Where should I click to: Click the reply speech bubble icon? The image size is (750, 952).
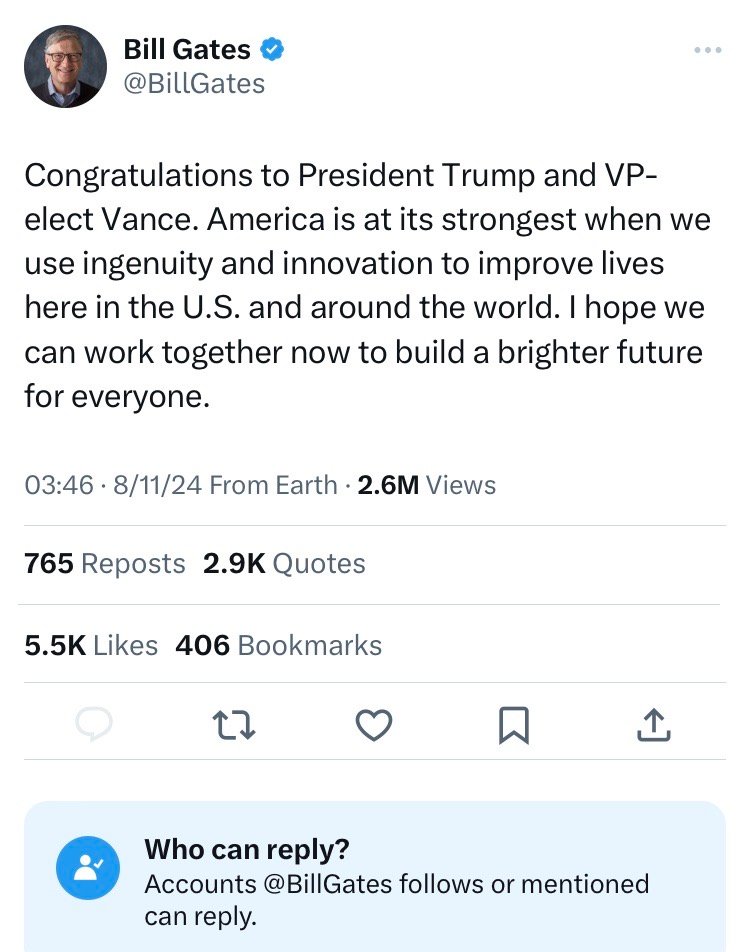(x=93, y=724)
